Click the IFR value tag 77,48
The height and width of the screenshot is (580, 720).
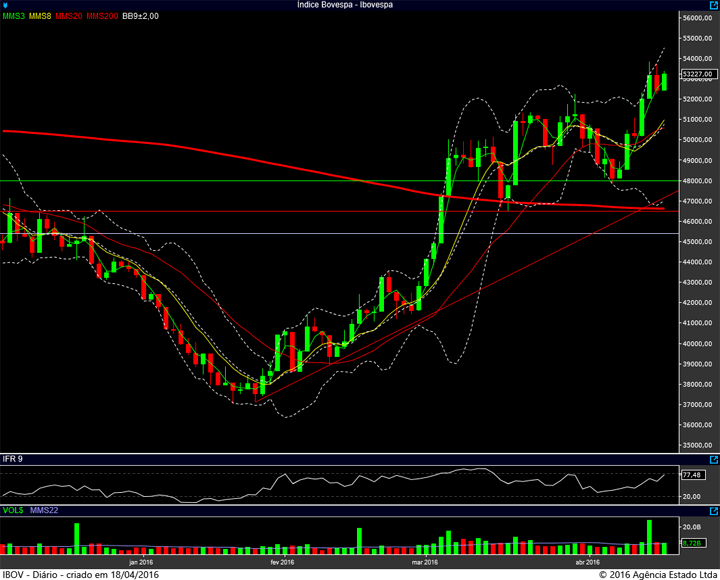point(693,475)
